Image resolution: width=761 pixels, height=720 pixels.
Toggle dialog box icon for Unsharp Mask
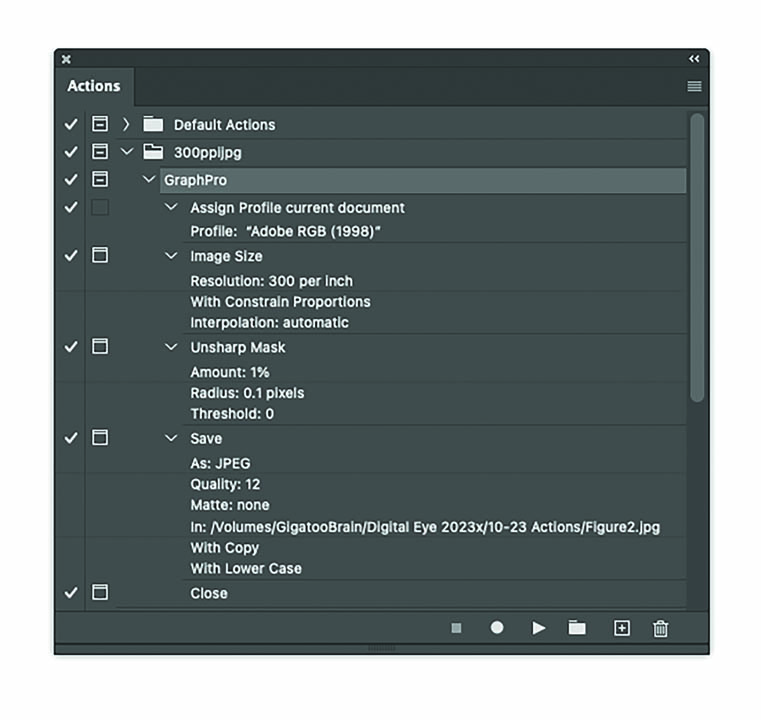[x=100, y=347]
